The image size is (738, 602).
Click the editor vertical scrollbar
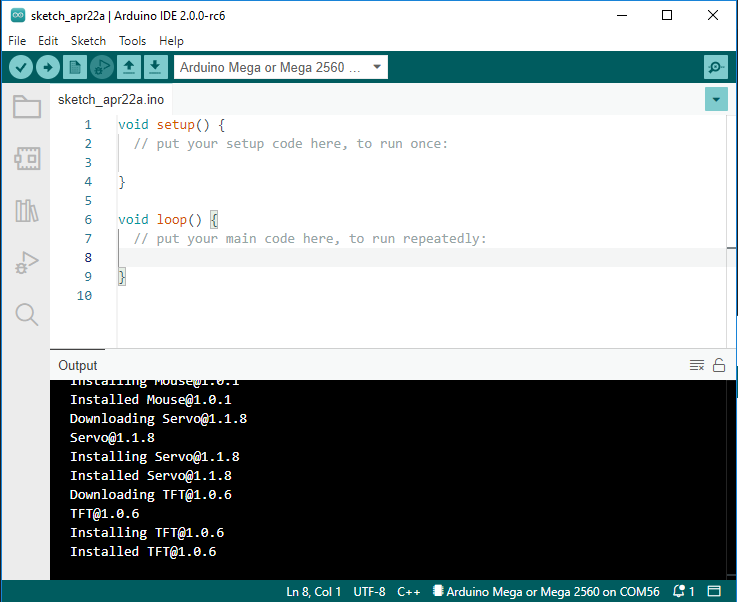pos(731,231)
